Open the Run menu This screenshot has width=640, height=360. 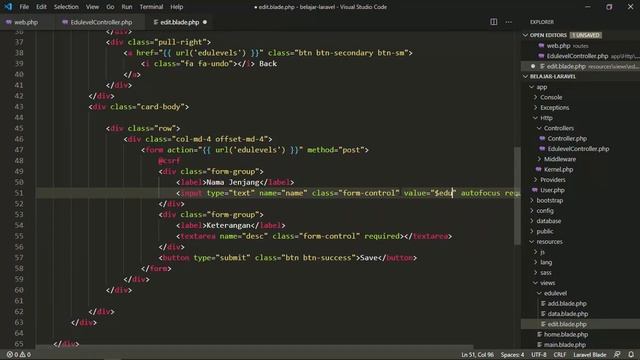tap(127, 7)
